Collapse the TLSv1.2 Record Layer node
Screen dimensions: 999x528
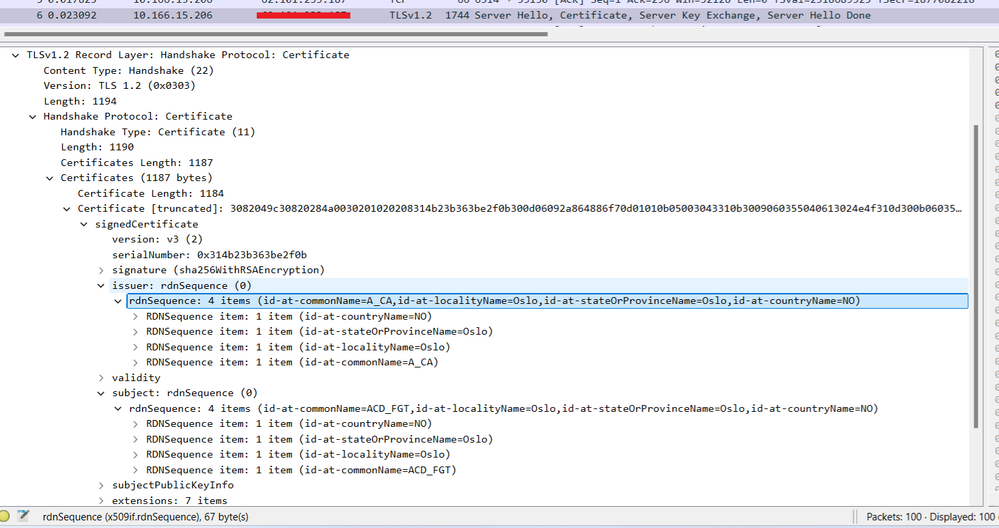coord(15,55)
